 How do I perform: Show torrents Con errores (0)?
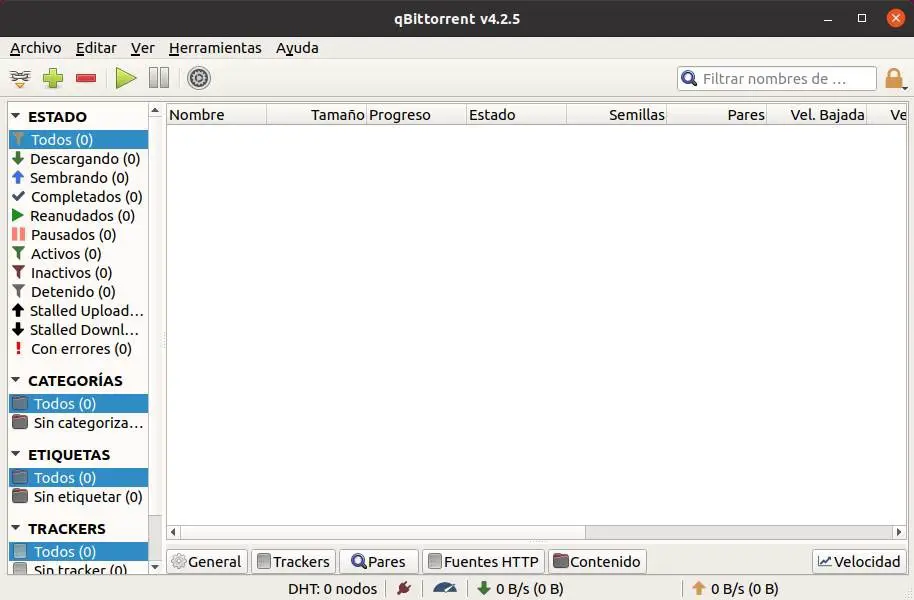pos(78,349)
